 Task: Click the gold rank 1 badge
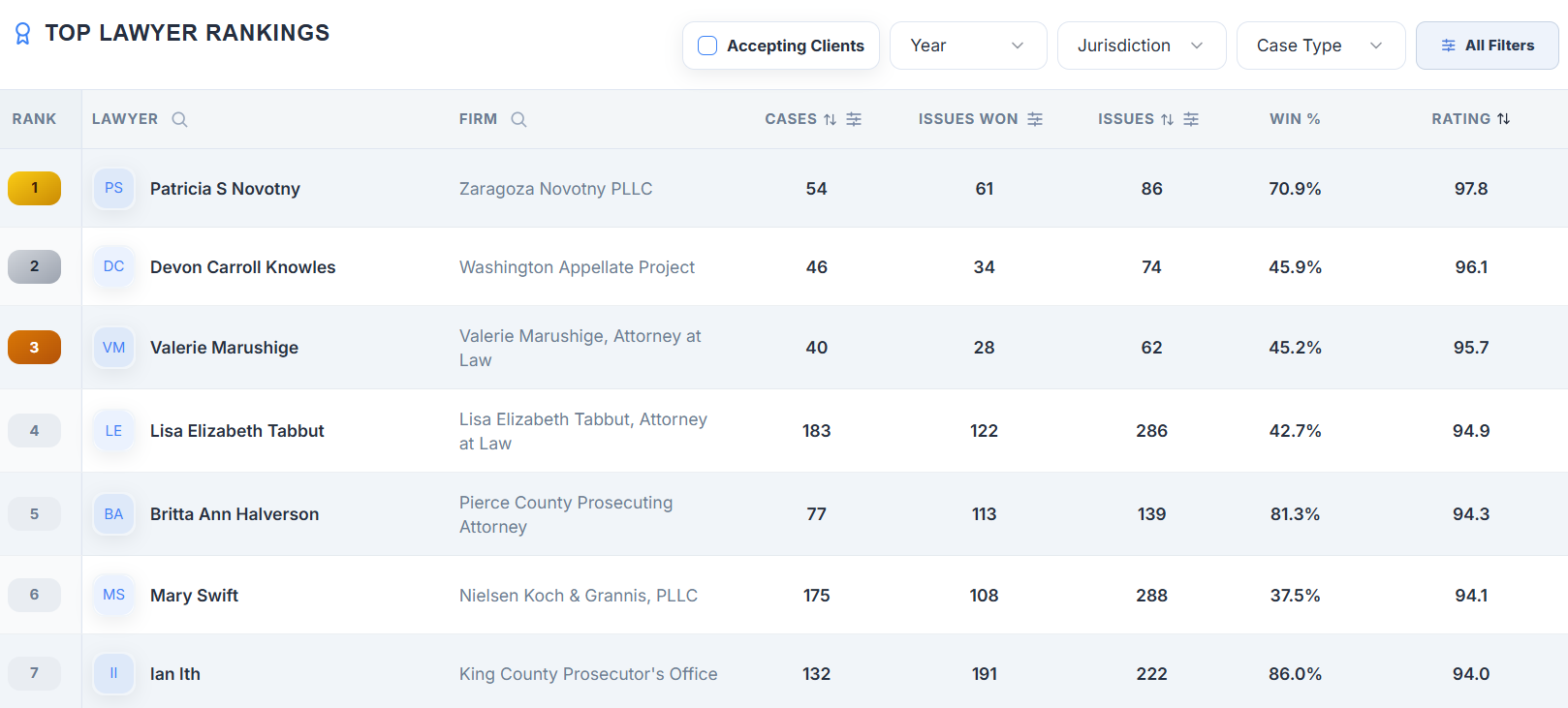34,188
